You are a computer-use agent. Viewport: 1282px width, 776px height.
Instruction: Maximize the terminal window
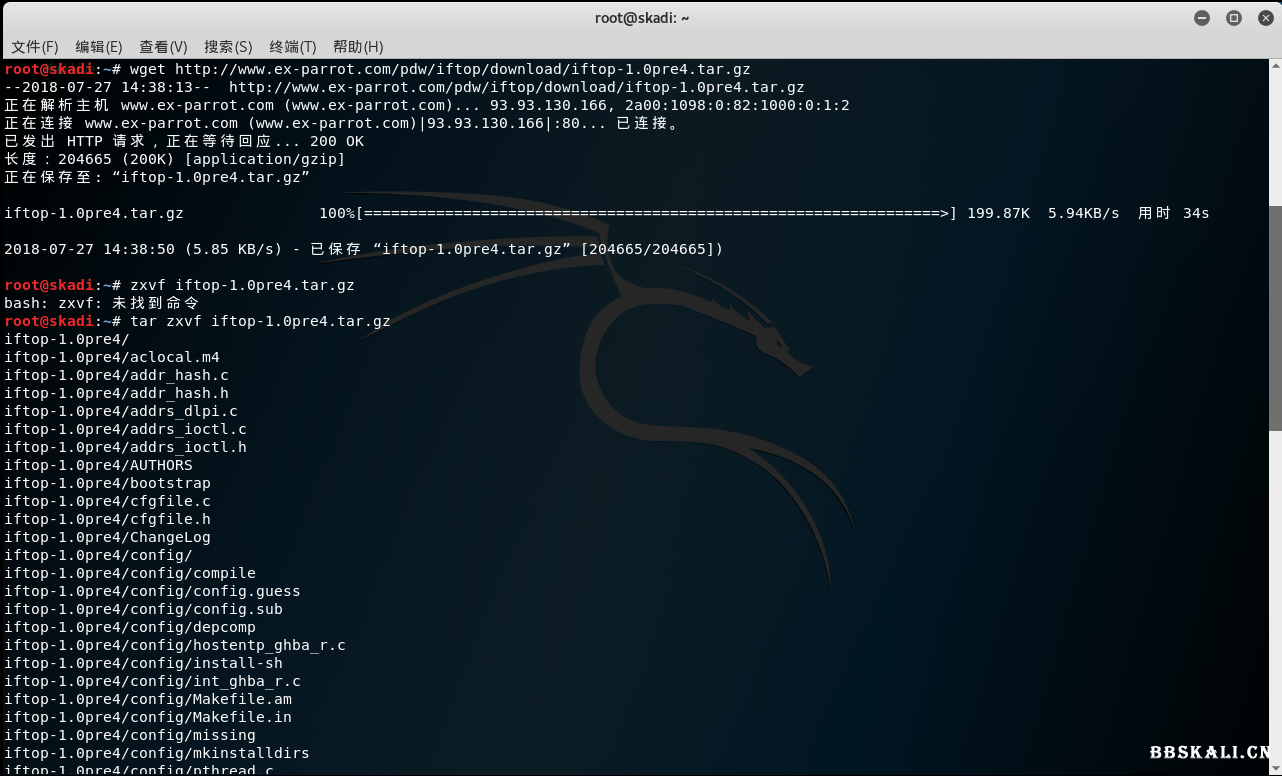pyautogui.click(x=1233, y=18)
